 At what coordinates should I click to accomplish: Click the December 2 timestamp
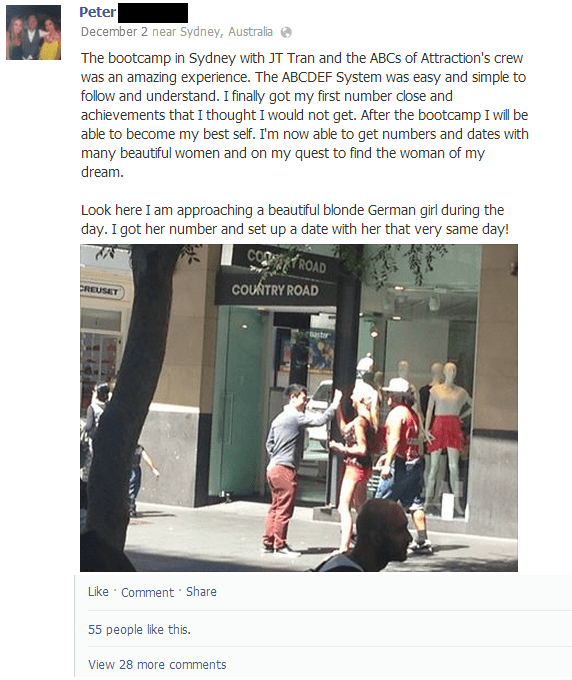pyautogui.click(x=114, y=32)
